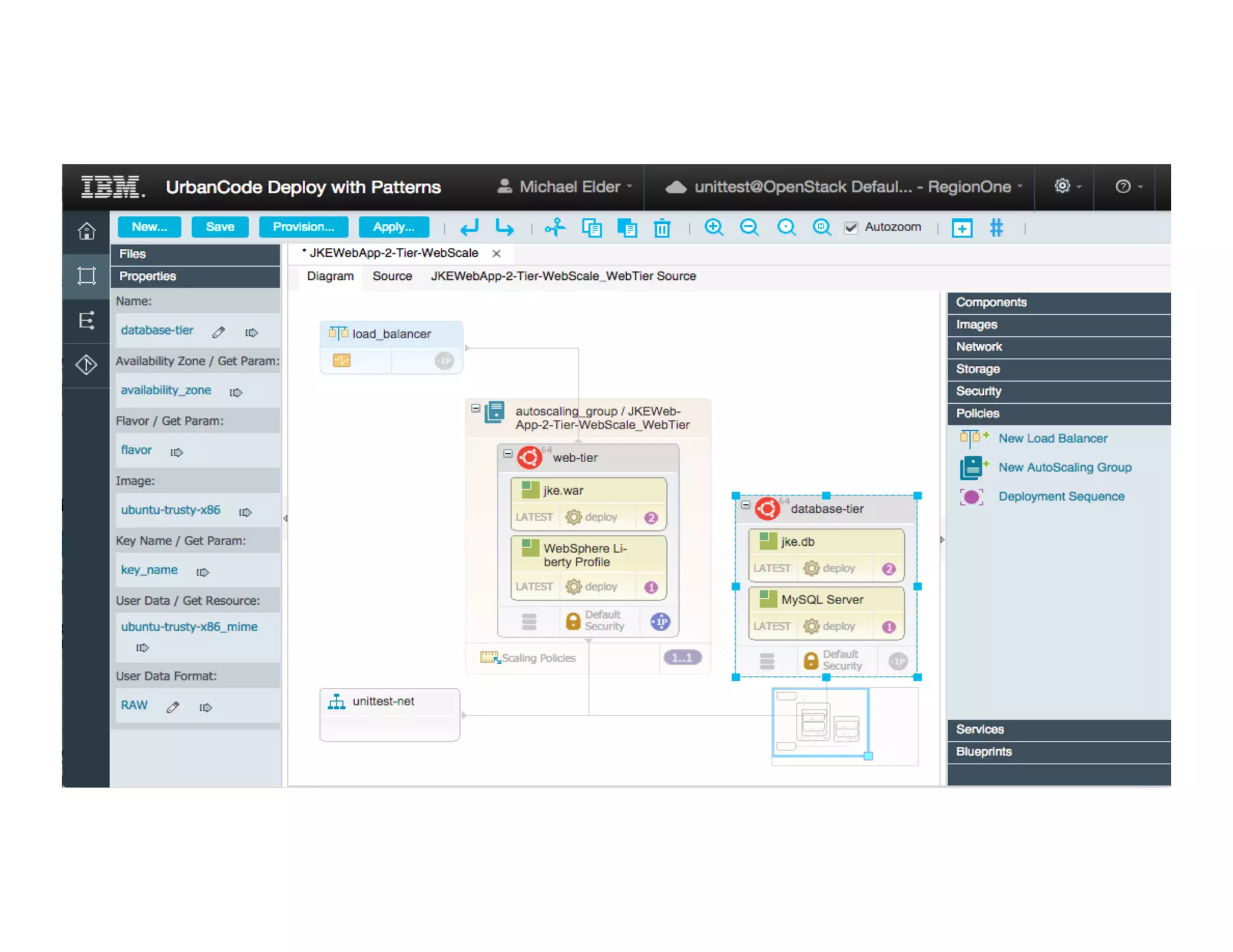Select the blueprint designer sidebar icon
This screenshot has width=1233, height=952.
87,276
